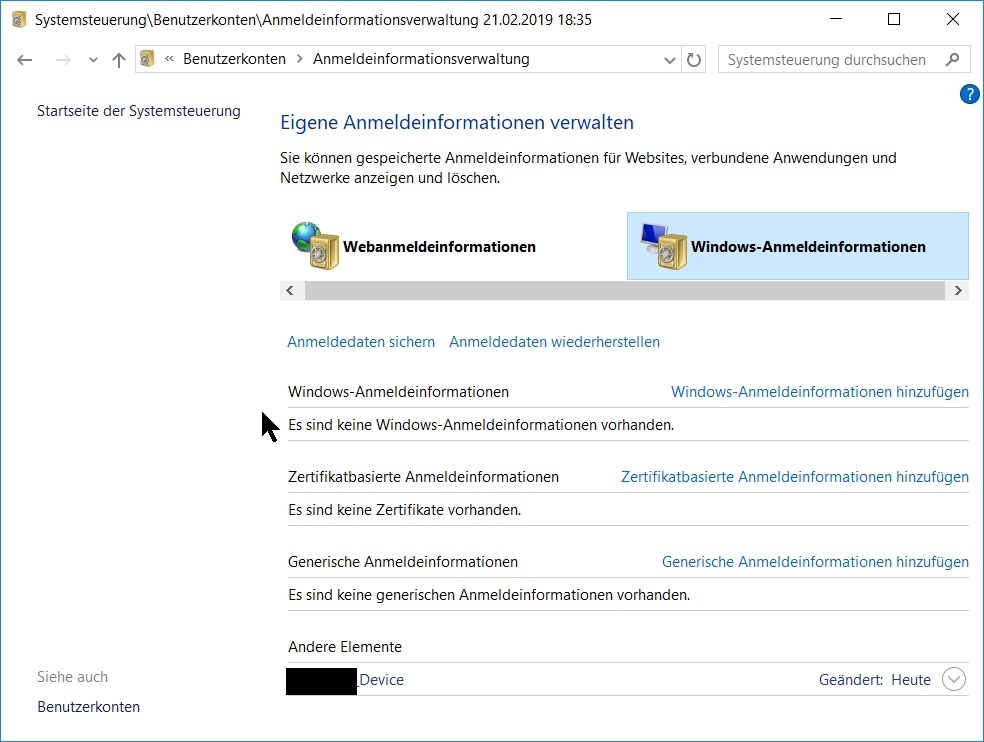Click the address bar control panel icon
The image size is (984, 742).
pyautogui.click(x=147, y=59)
